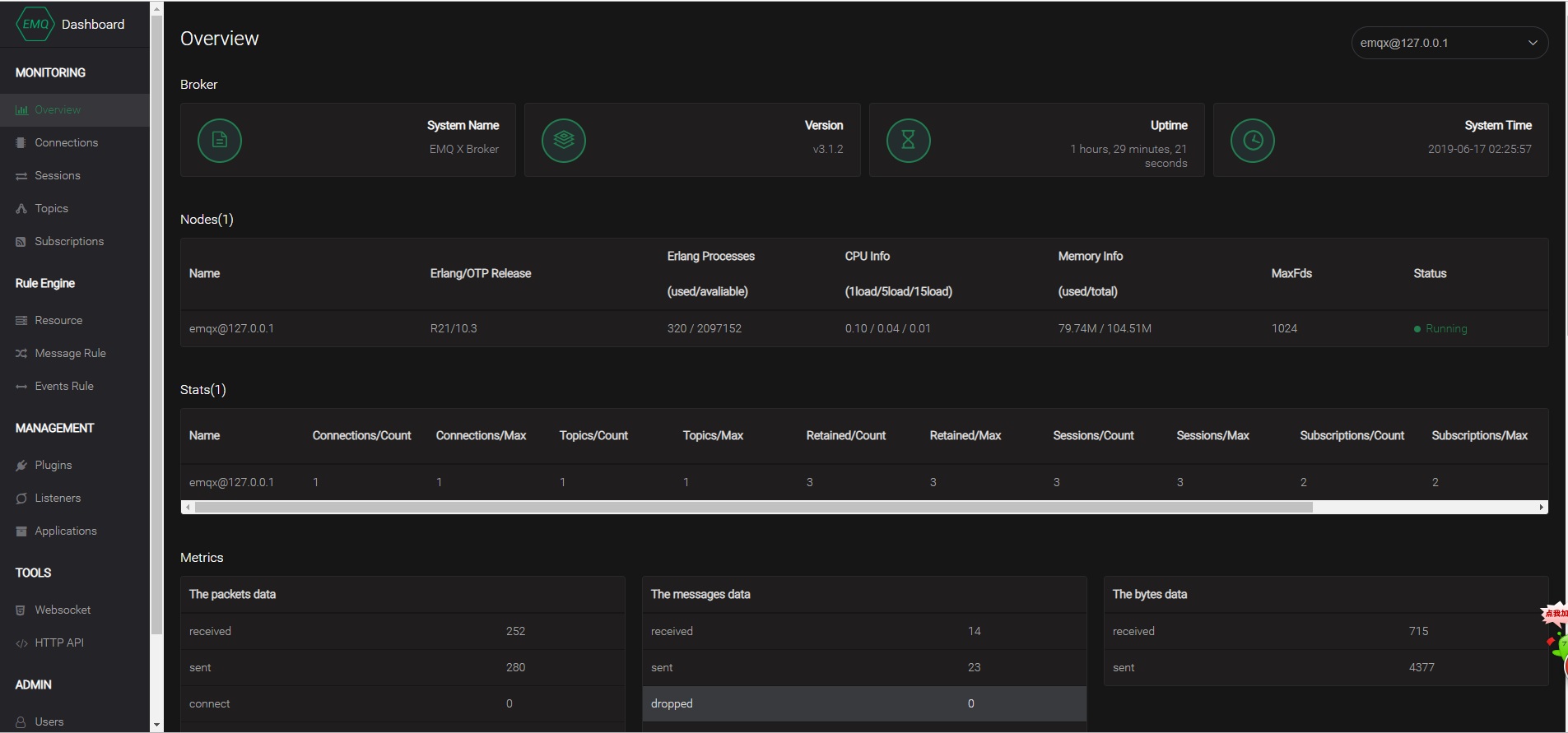Click bytes sent value 4377
1568x733 pixels.
point(1421,667)
